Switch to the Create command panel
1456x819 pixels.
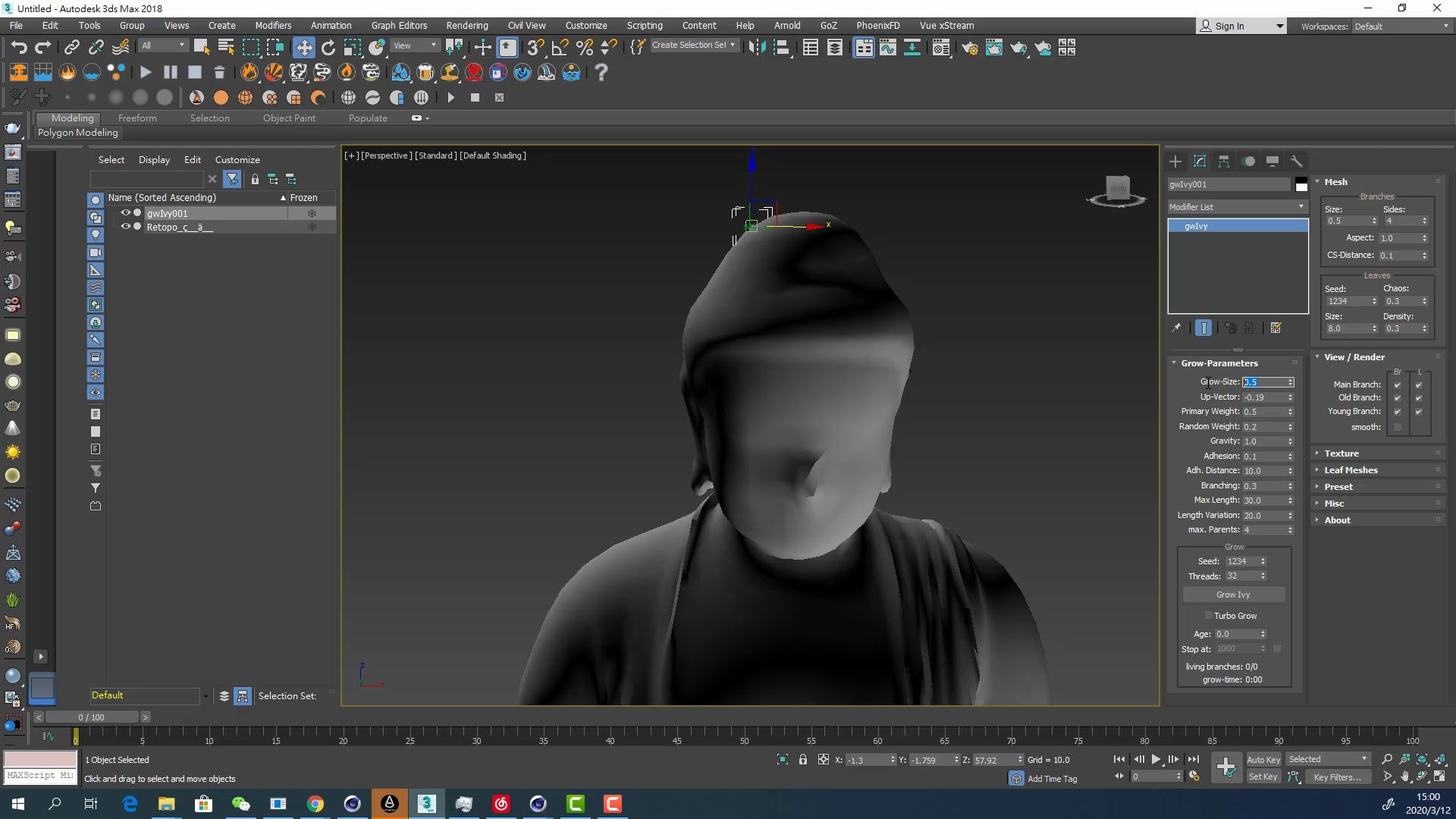(1175, 161)
